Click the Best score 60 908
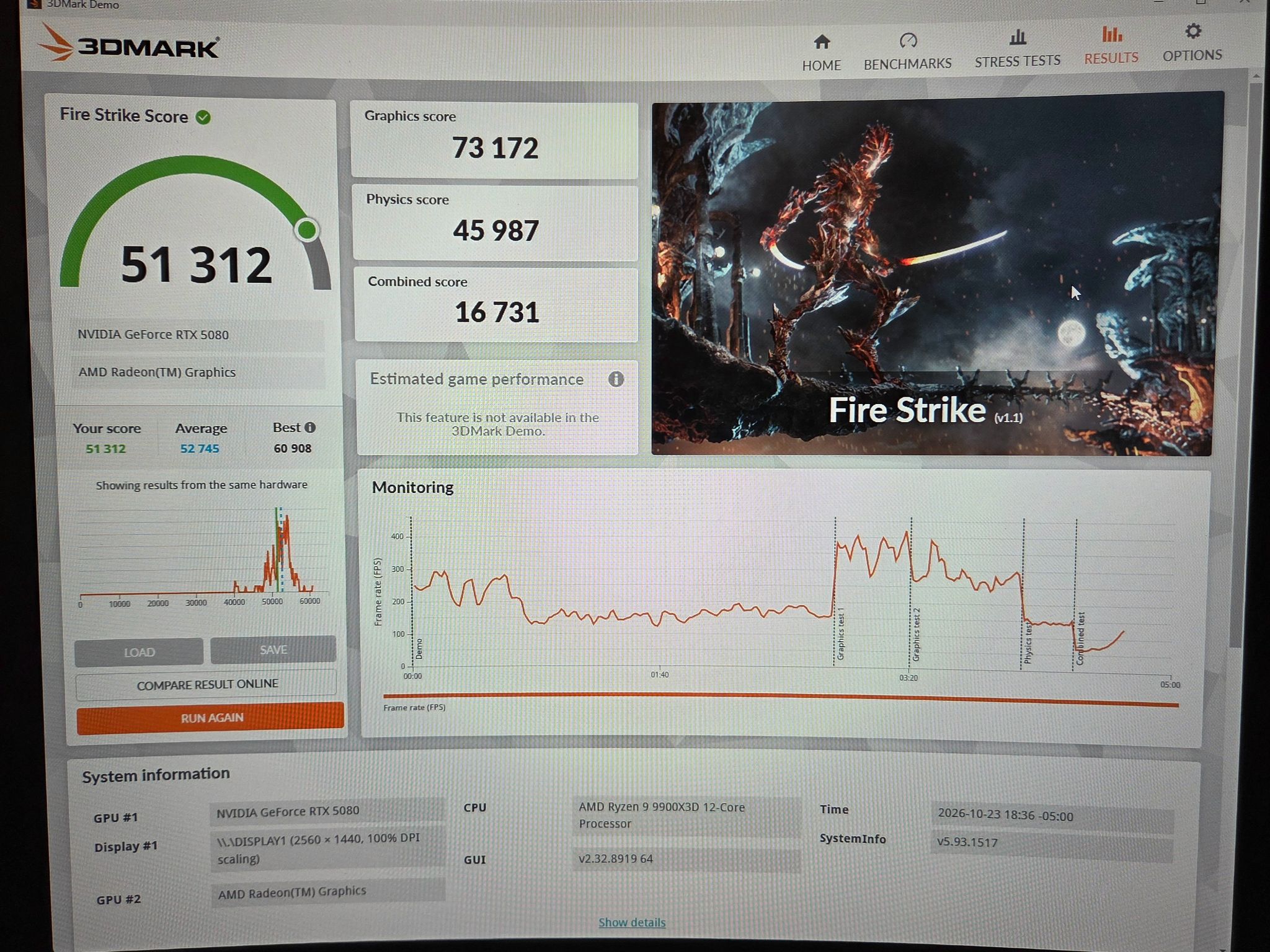This screenshot has width=1270, height=952. 293,448
